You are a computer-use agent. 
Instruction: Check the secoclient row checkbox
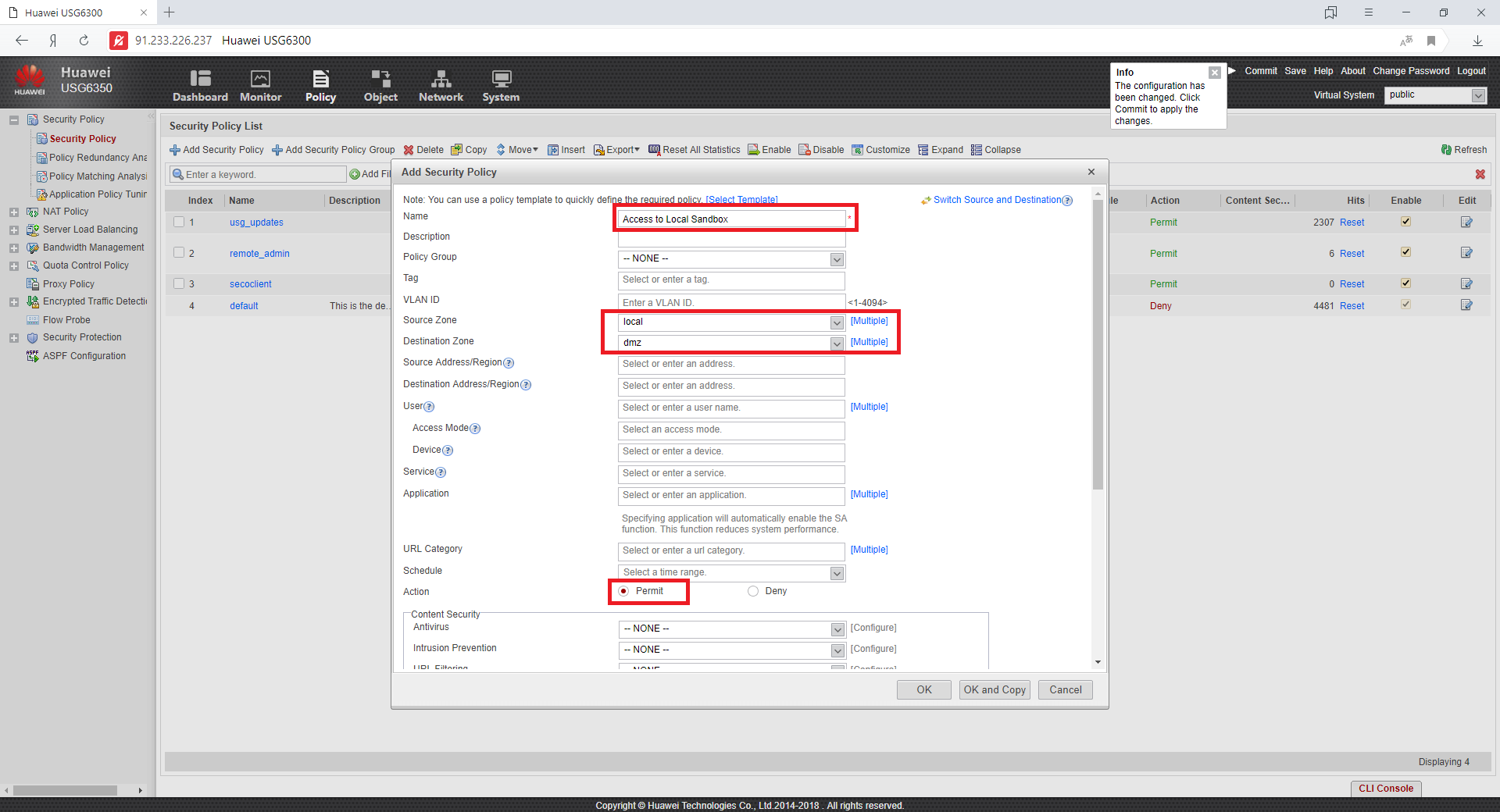click(x=179, y=283)
